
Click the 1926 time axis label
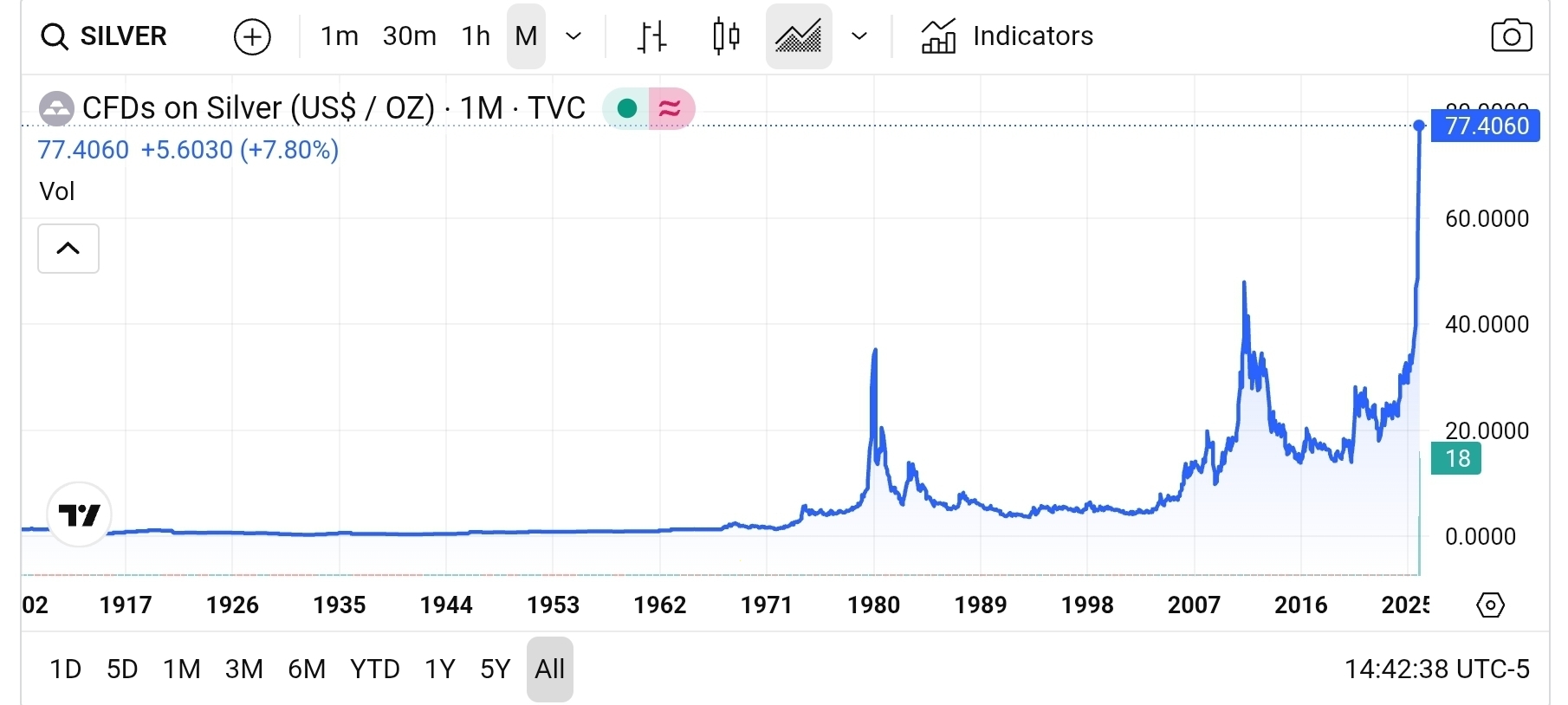[x=233, y=605]
